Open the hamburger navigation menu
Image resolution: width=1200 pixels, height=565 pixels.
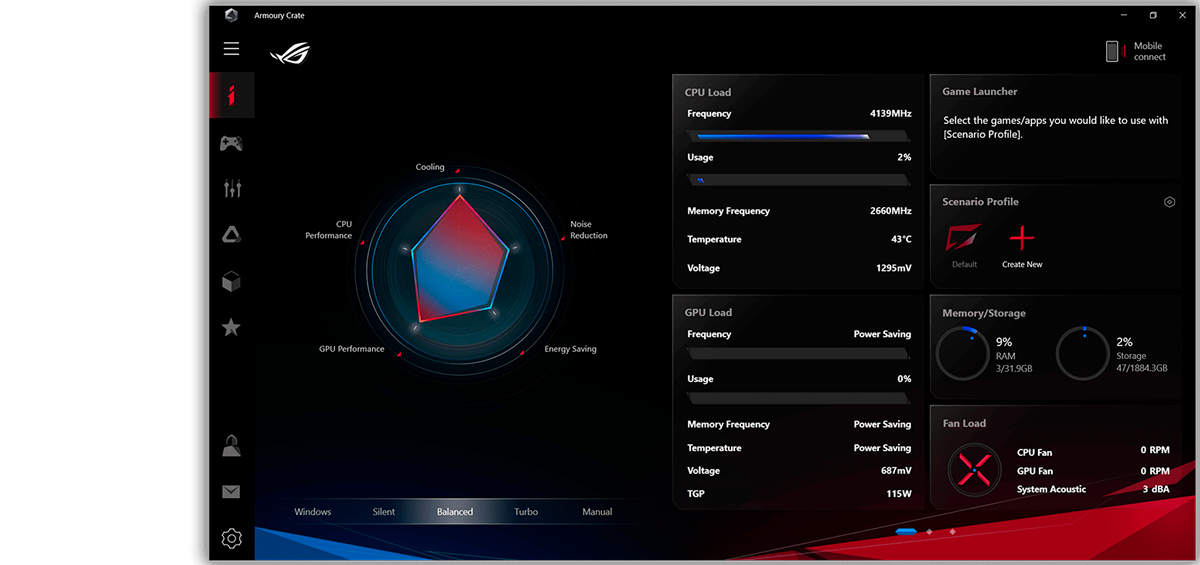pyautogui.click(x=231, y=49)
